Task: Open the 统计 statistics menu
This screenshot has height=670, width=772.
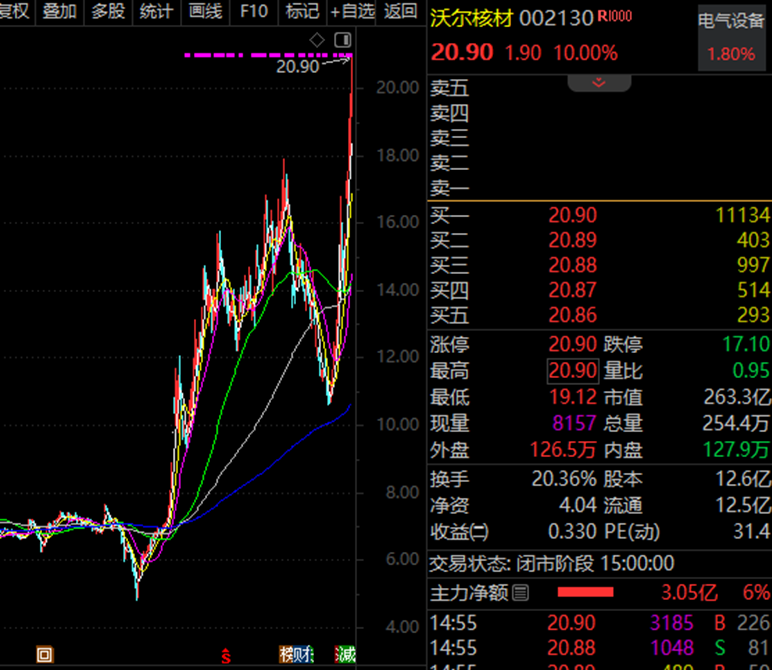Action: 157,11
